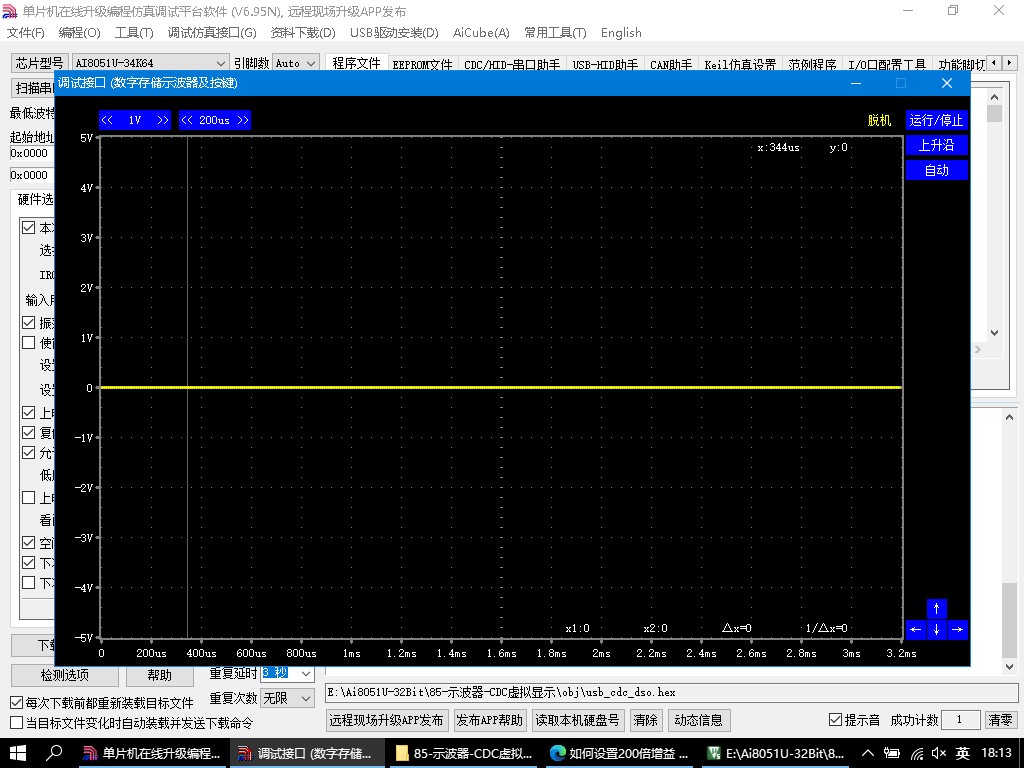Toggle hardware option checkbox starting 空
Image resolution: width=1024 pixels, height=768 pixels.
[x=29, y=543]
